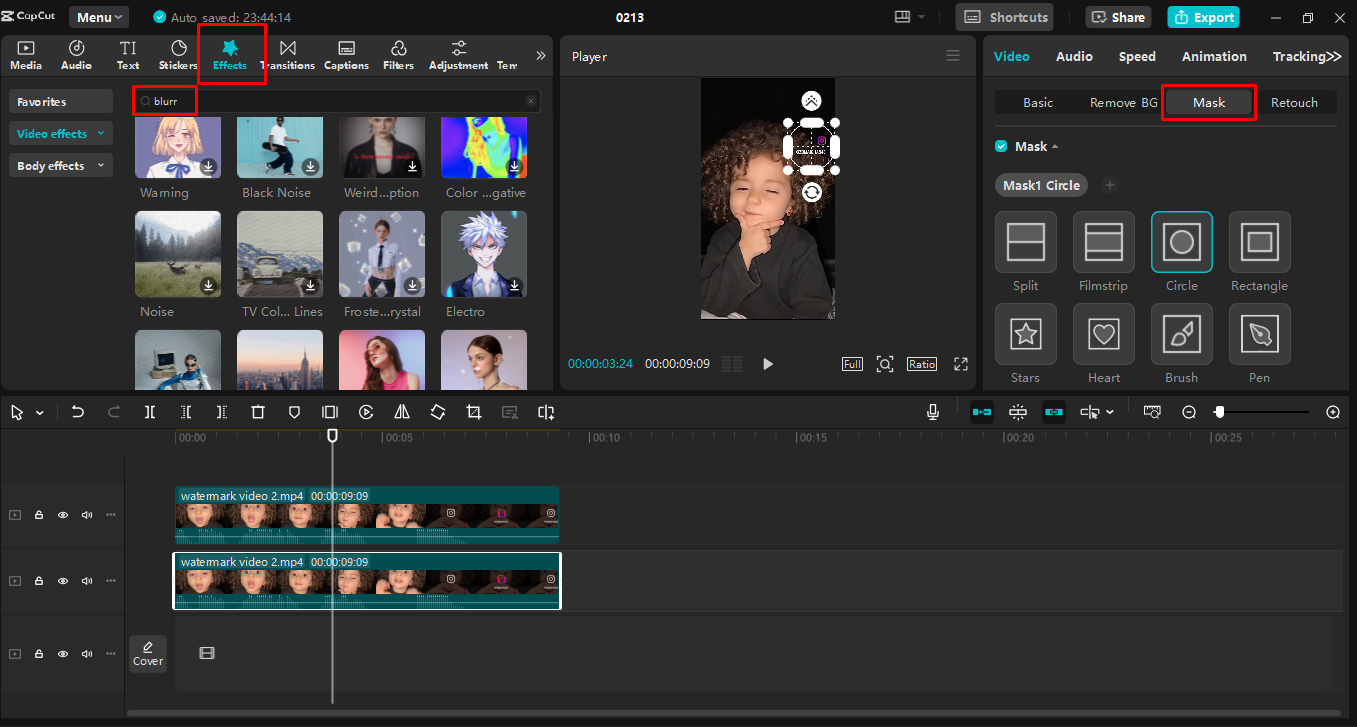The image size is (1357, 727).
Task: Mirror the selected clip
Action: (402, 411)
